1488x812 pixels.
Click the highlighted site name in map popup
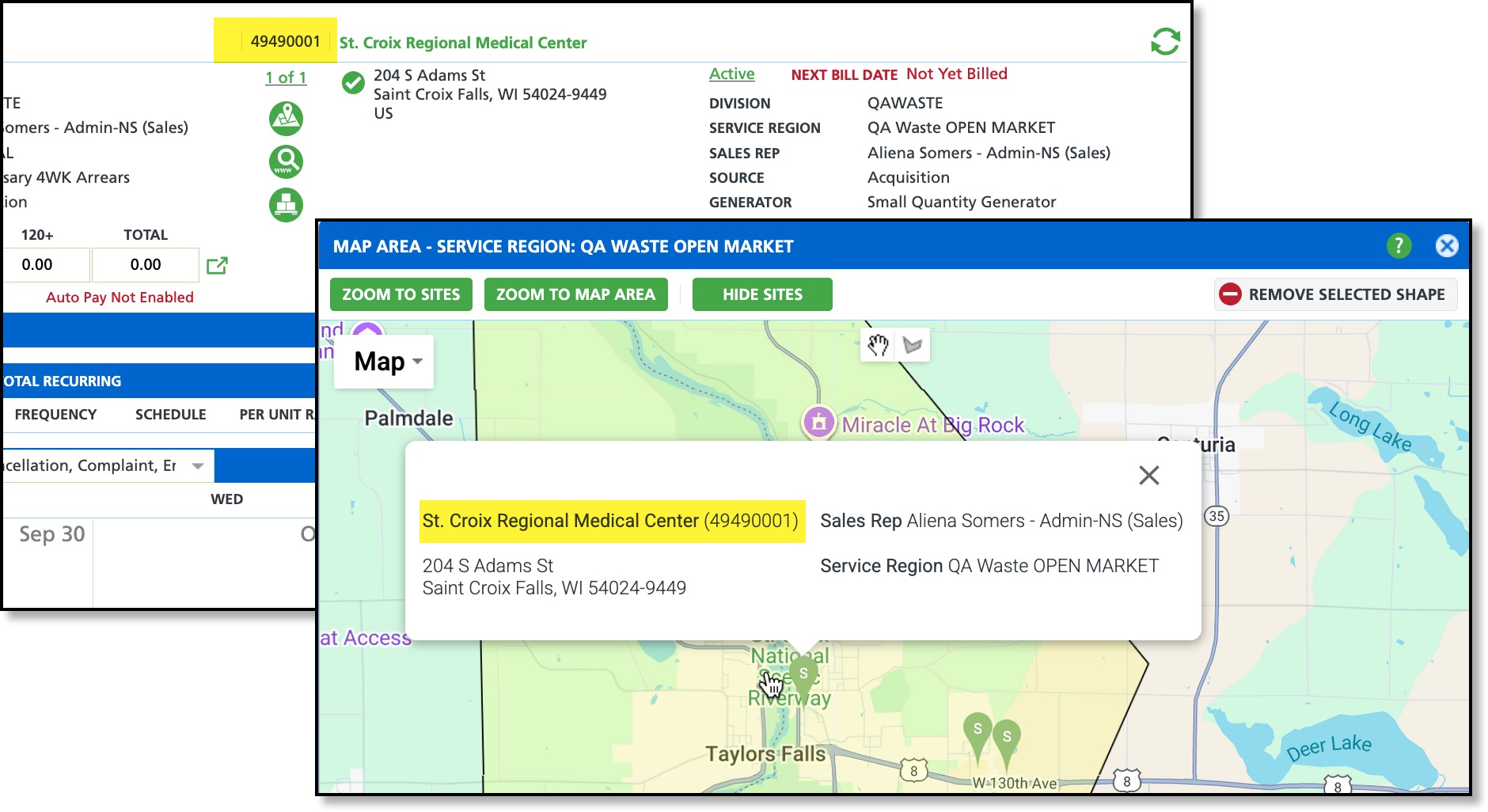(611, 521)
